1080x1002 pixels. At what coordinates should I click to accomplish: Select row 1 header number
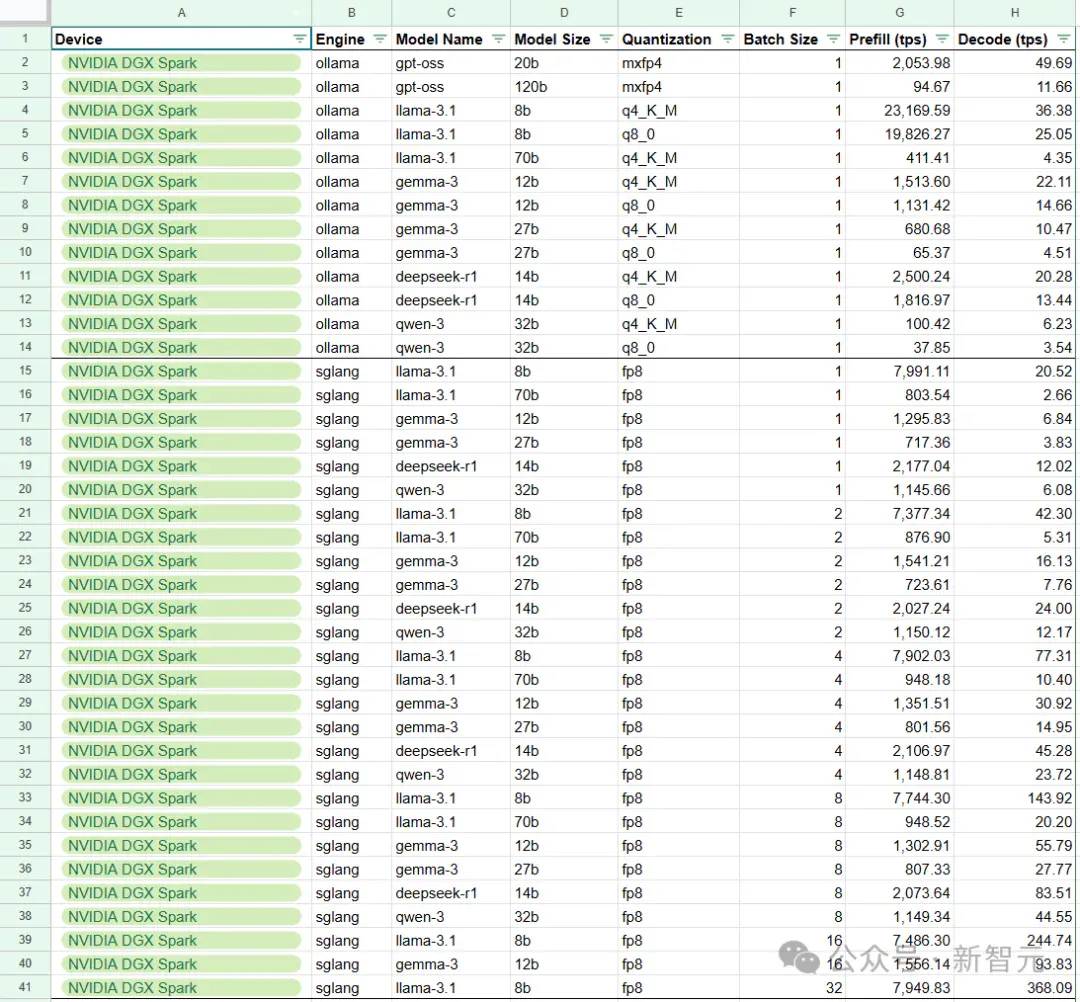click(25, 39)
